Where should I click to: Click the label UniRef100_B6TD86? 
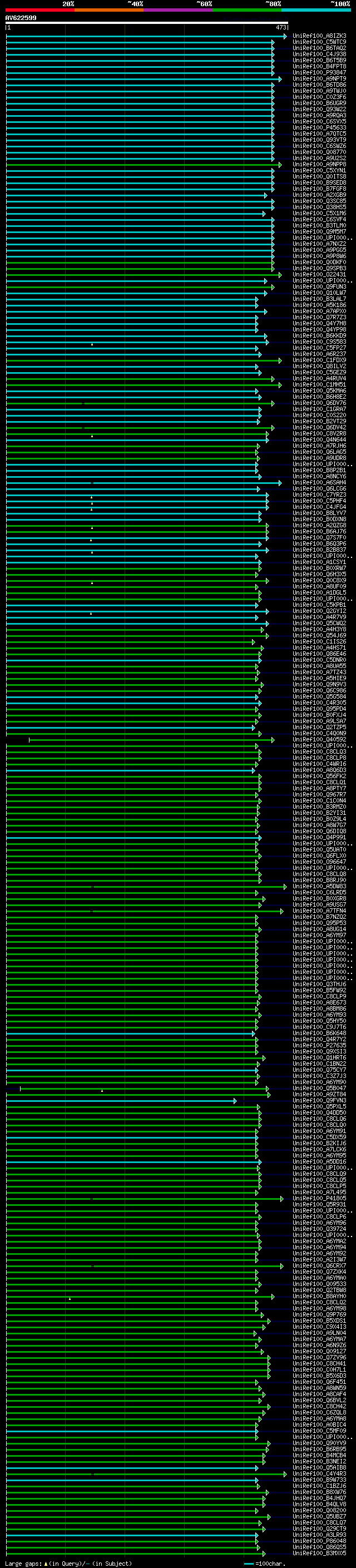(x=319, y=85)
